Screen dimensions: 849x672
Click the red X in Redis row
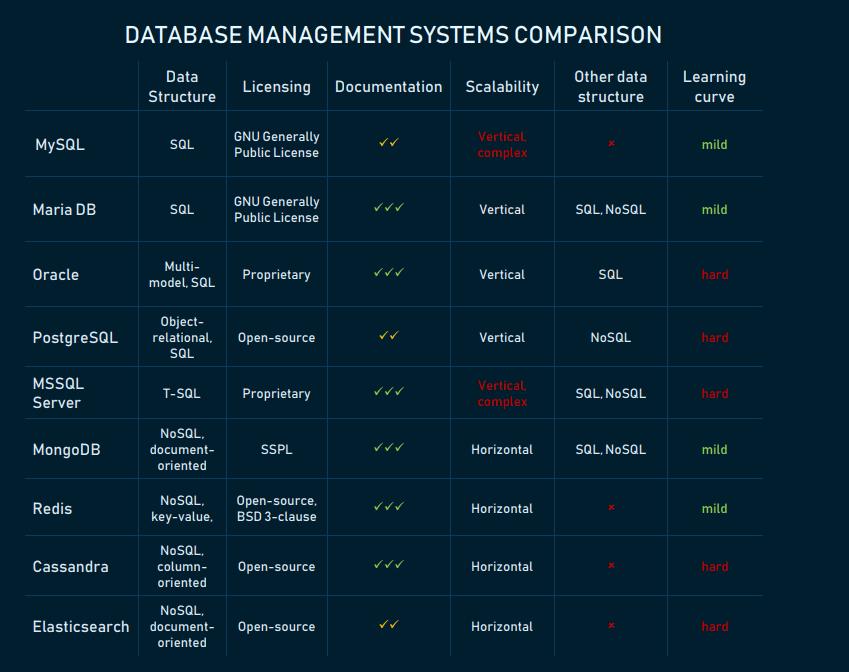pos(611,507)
